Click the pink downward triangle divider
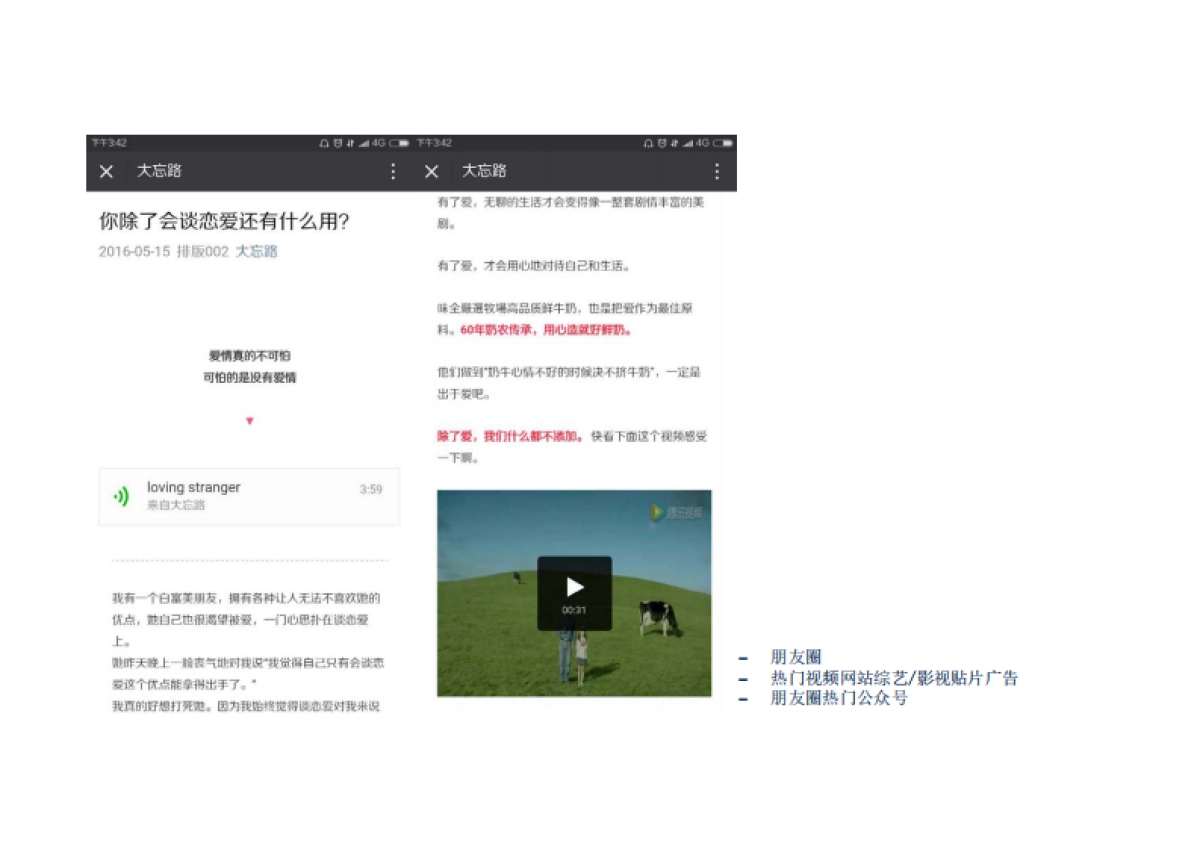Viewport: 1200px width, 849px height. [248, 421]
